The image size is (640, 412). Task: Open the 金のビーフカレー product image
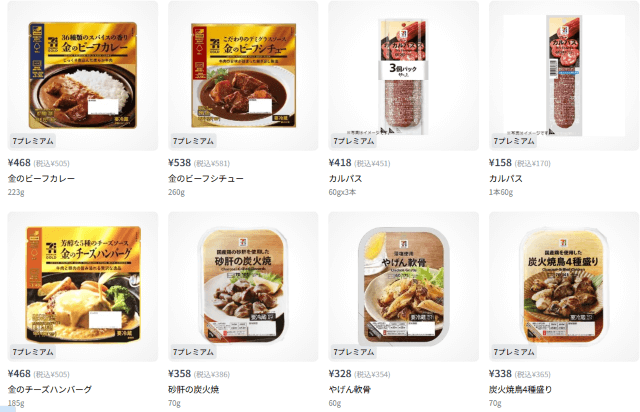click(x=83, y=76)
